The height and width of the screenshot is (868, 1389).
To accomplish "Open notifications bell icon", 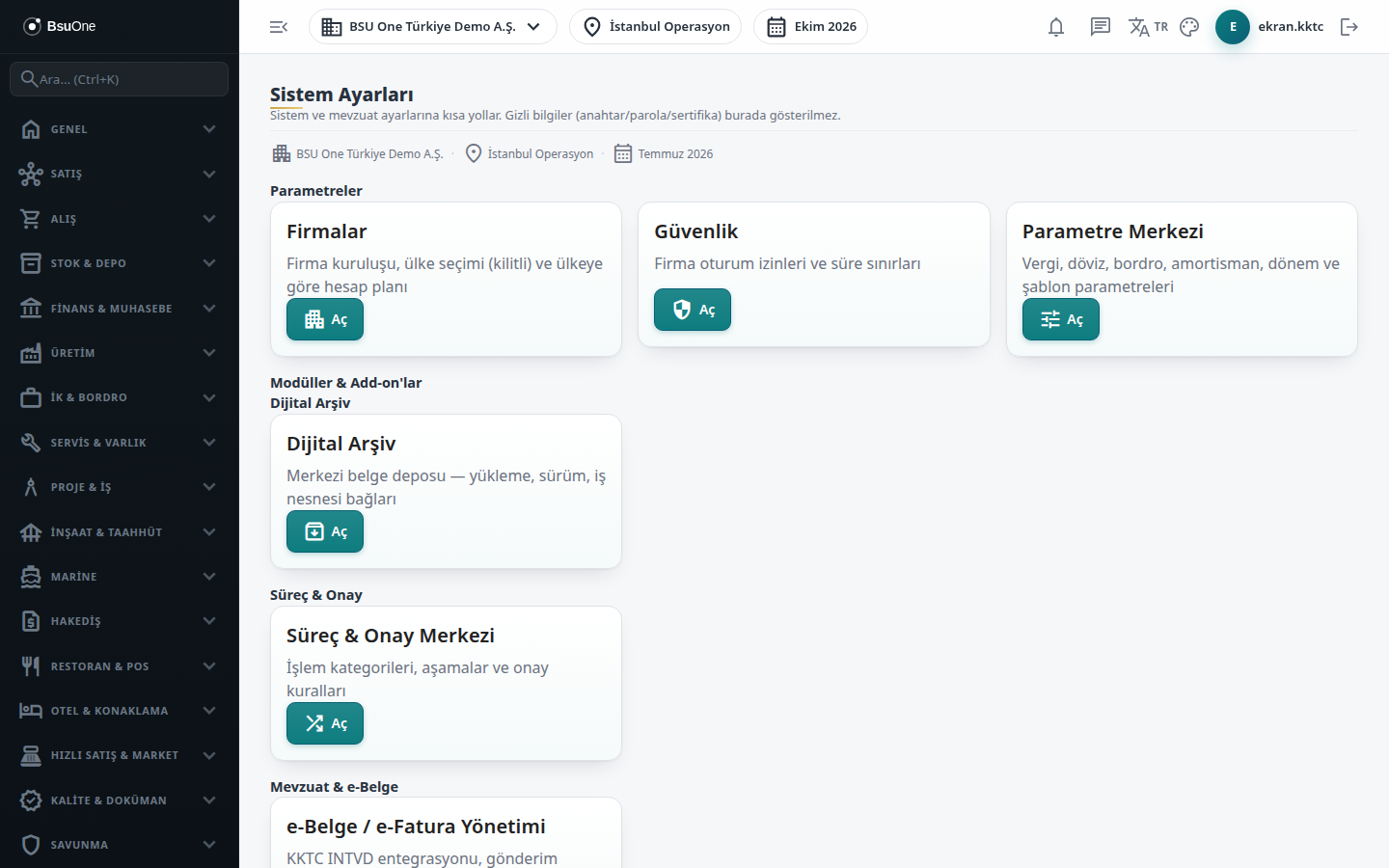I will click(x=1056, y=27).
